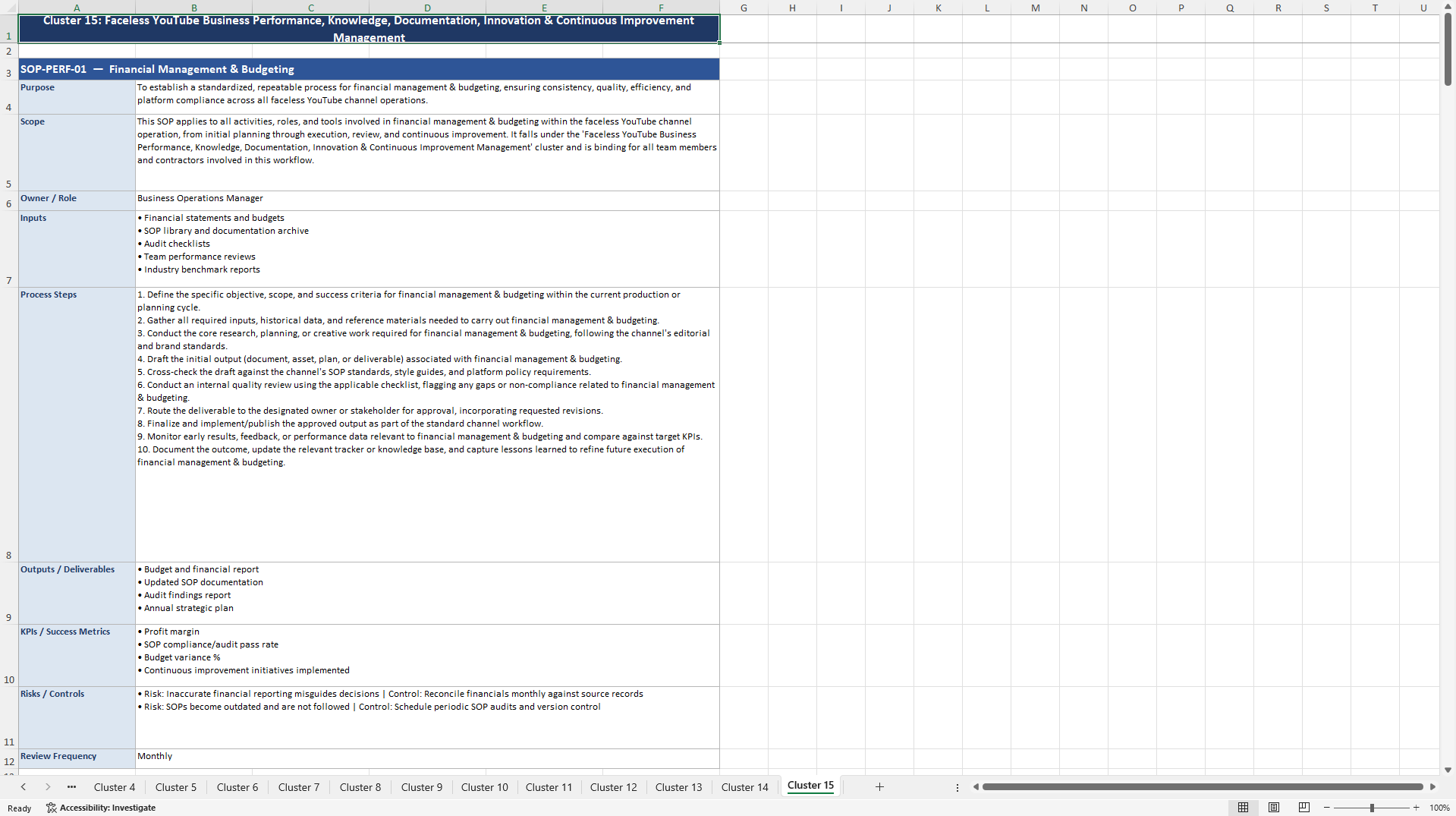Open the Cluster 5 sheet tab
Image resolution: width=1456 pixels, height=816 pixels.
(176, 787)
